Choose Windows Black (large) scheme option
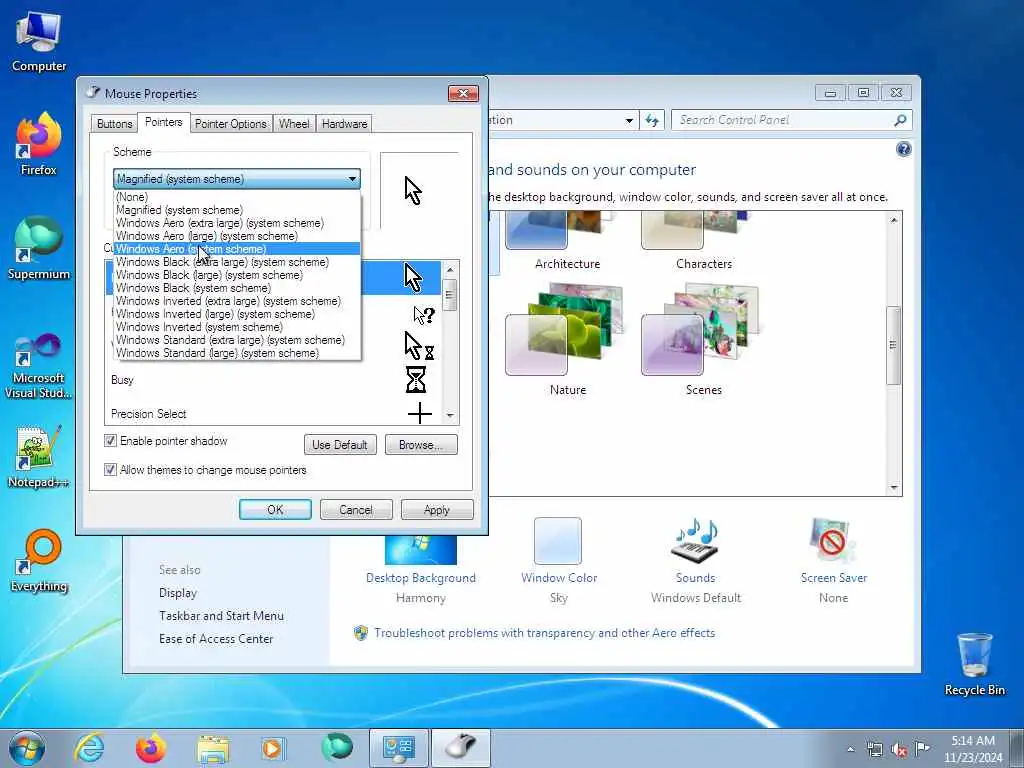This screenshot has width=1024, height=768. pyautogui.click(x=236, y=275)
